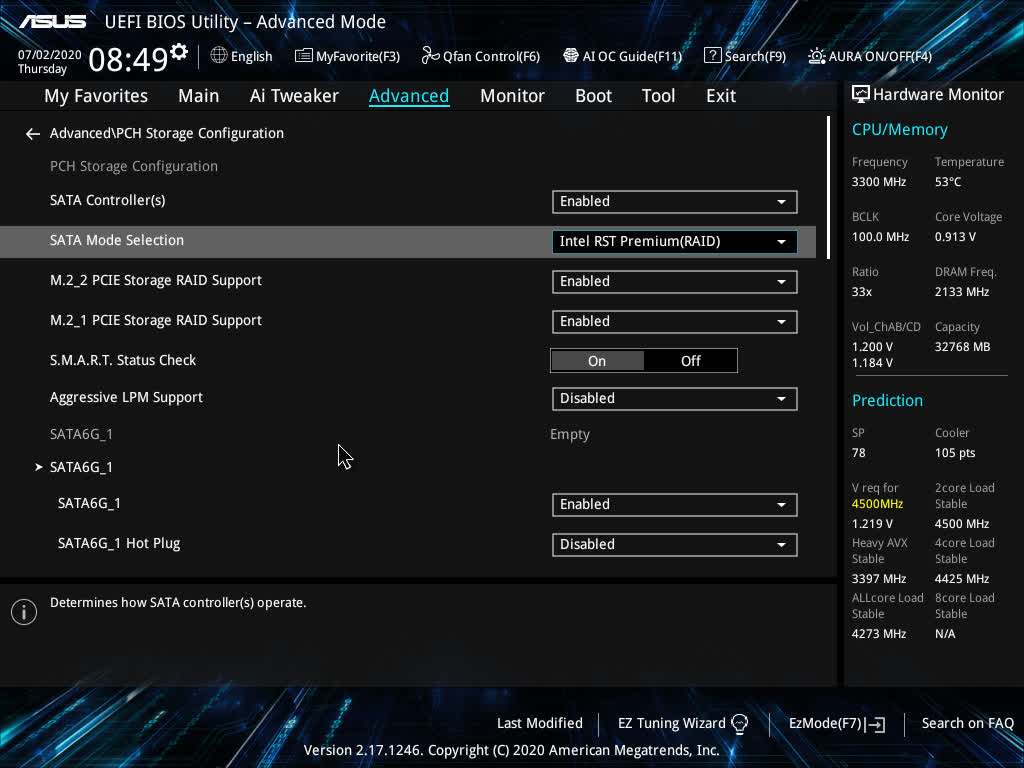Viewport: 1024px width, 768px height.
Task: Click the Prediction heading
Action: tap(887, 400)
